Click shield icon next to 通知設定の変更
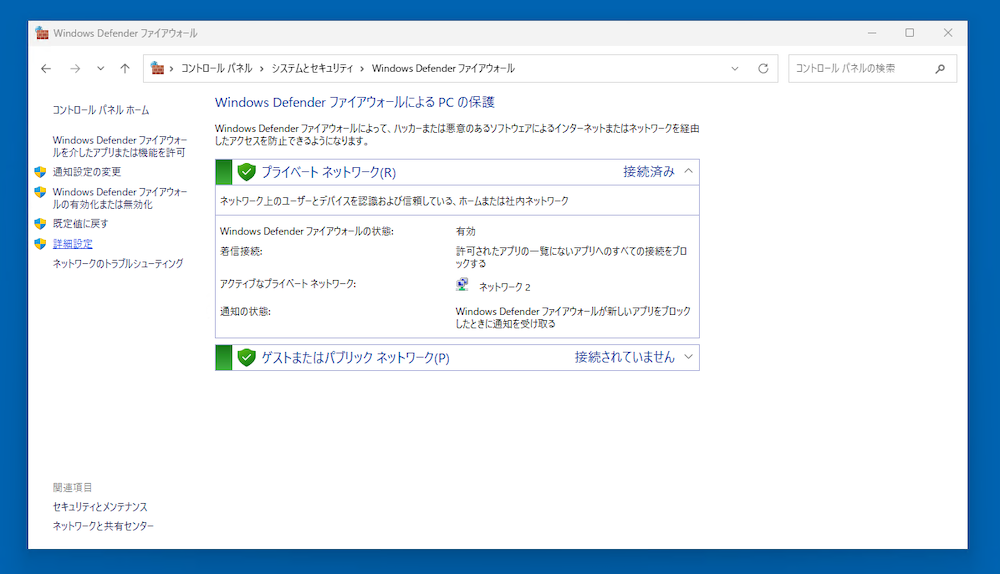Screen dimensions: 1000x574 coord(40,172)
